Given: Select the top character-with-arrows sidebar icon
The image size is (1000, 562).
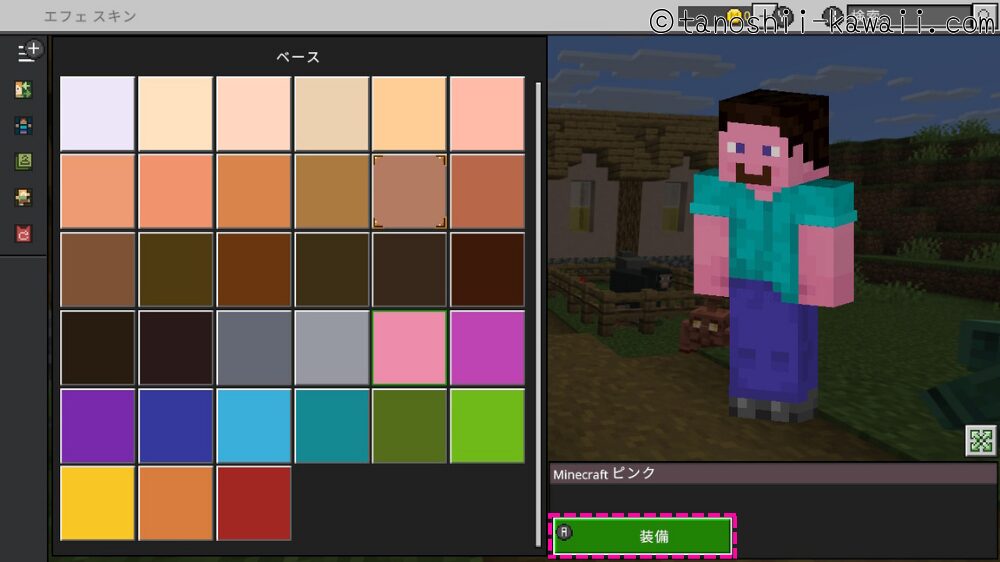Looking at the screenshot, I should [24, 90].
